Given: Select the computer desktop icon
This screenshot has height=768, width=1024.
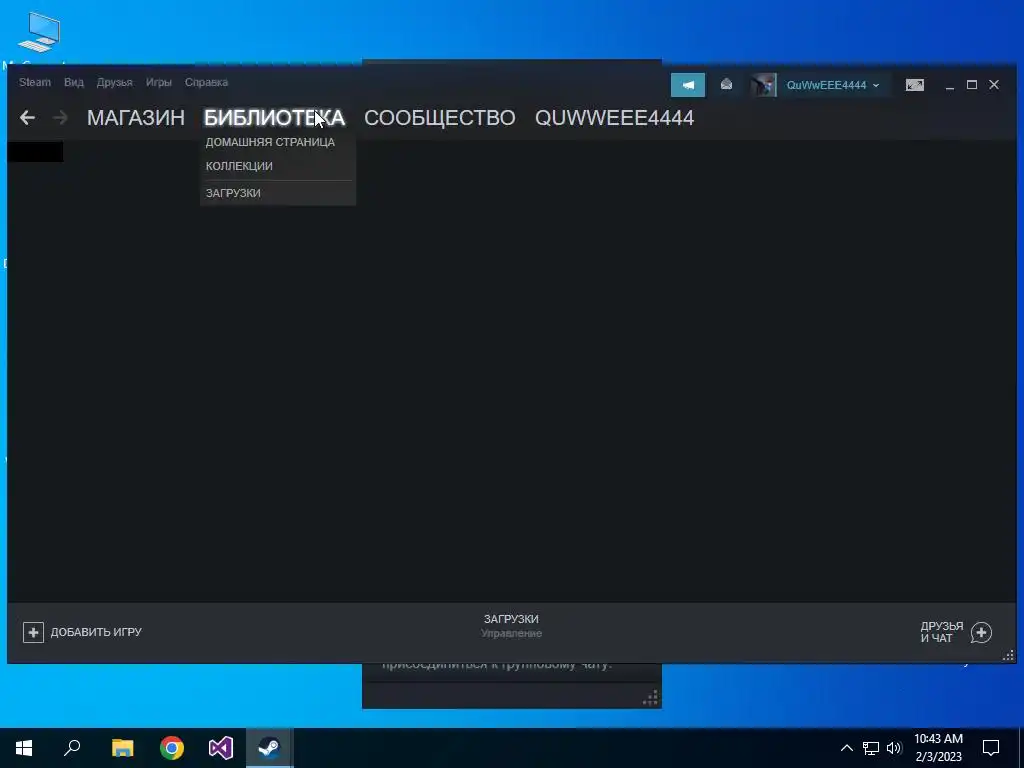Looking at the screenshot, I should point(39,33).
